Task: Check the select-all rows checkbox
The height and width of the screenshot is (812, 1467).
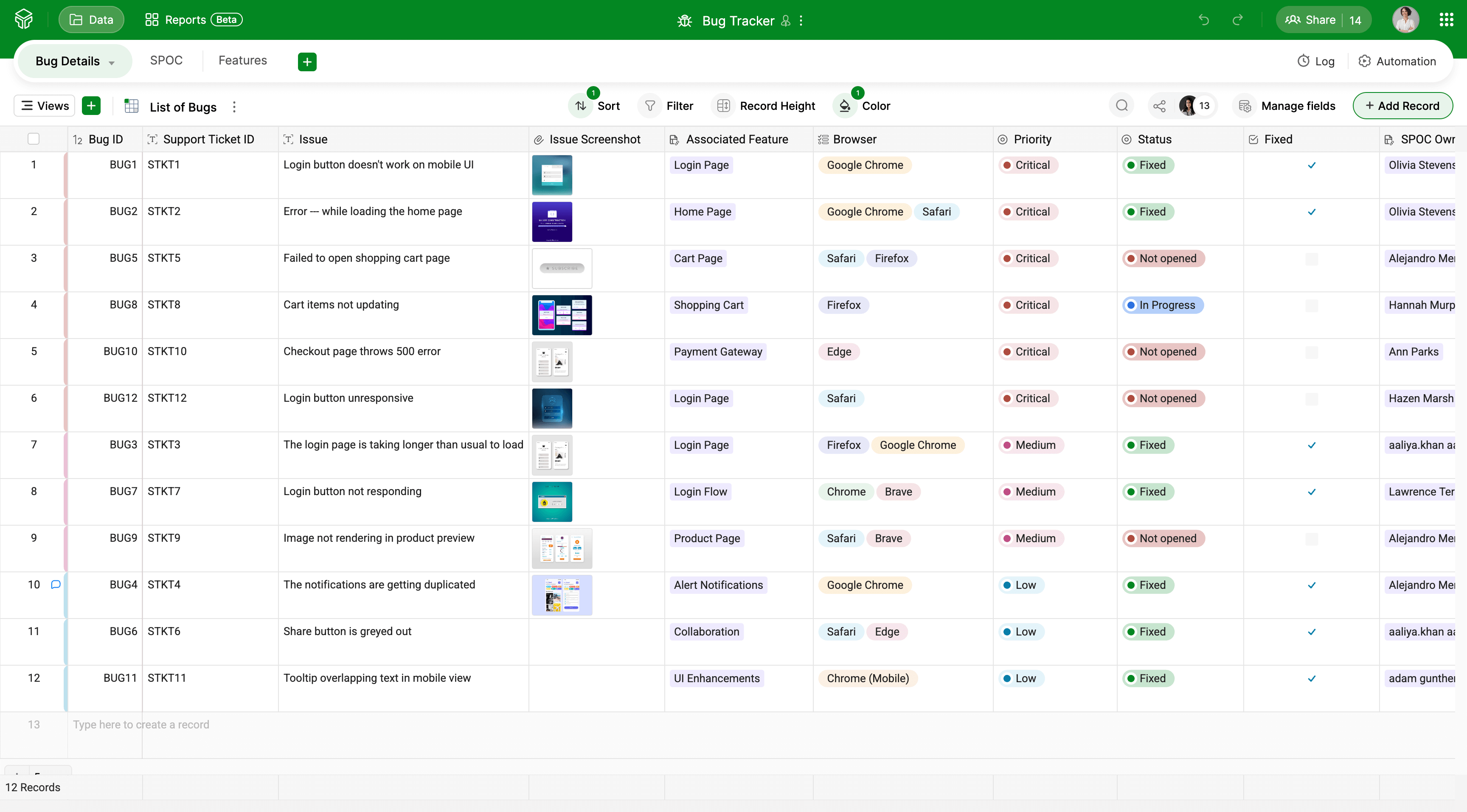Action: tap(34, 139)
